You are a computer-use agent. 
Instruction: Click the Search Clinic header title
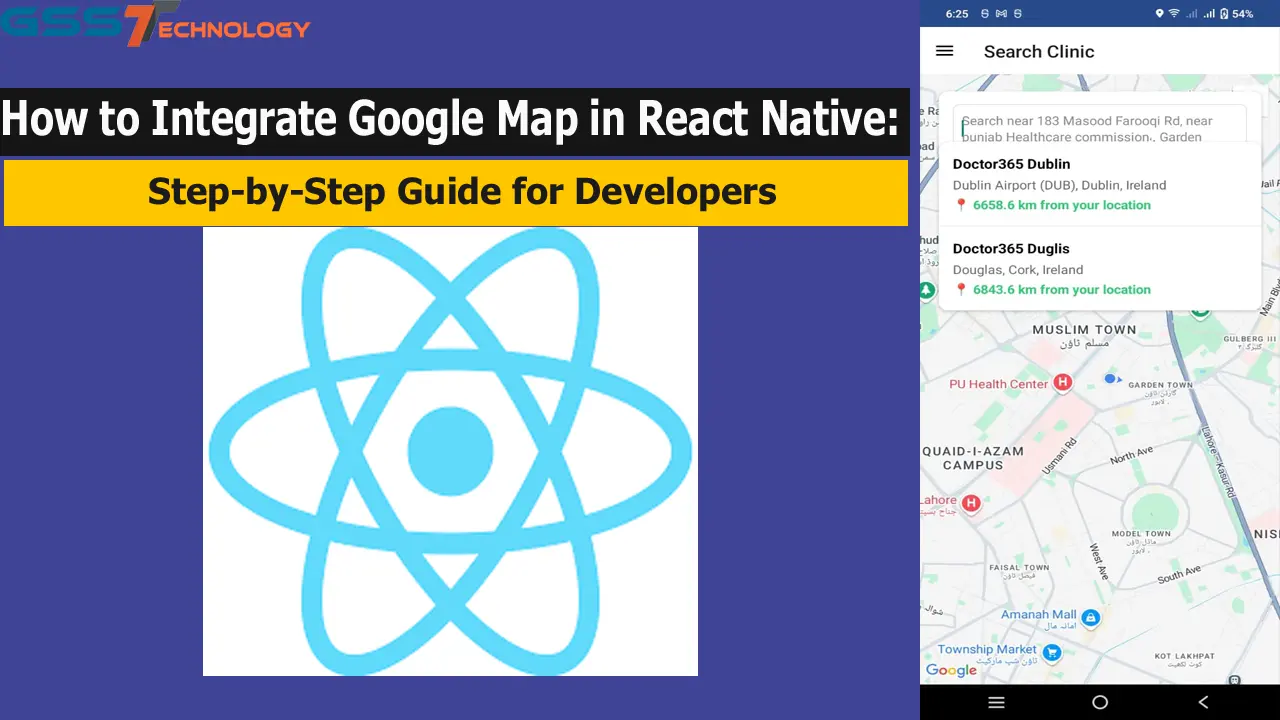(x=1039, y=51)
